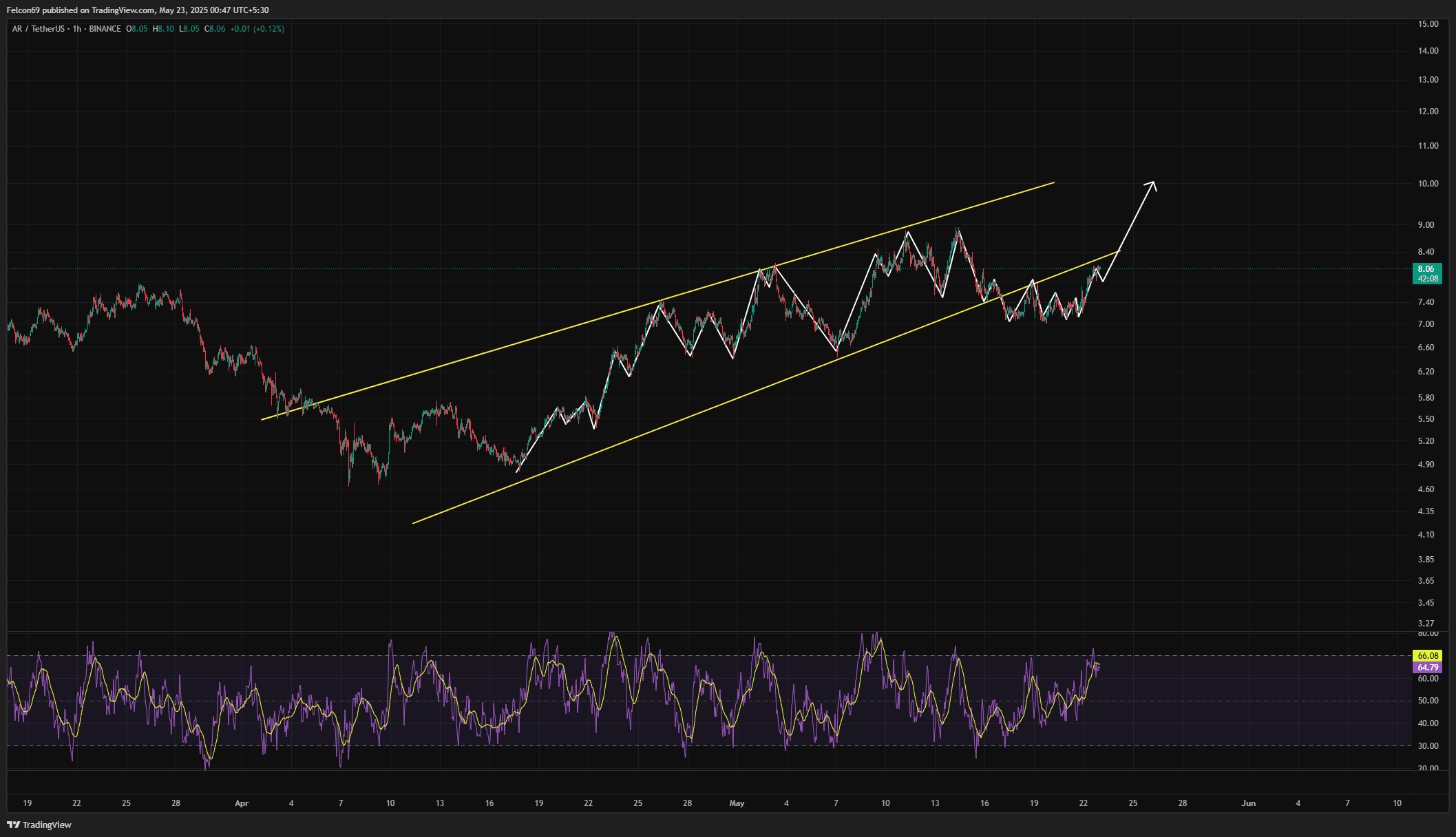
Task: Click the yellow 66.08 RSI value label
Action: point(1427,656)
